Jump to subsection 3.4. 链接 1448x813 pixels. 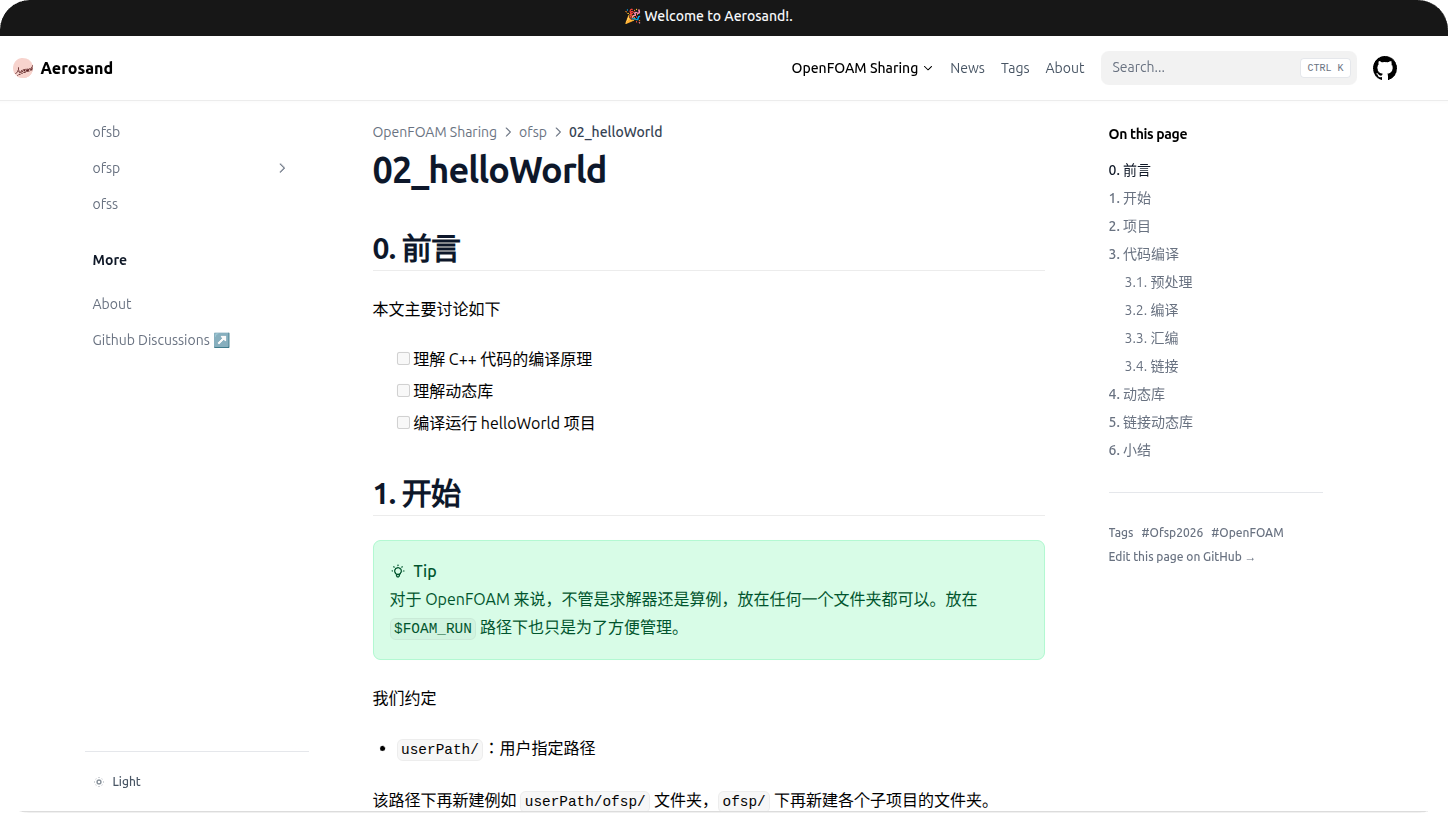pos(1151,366)
